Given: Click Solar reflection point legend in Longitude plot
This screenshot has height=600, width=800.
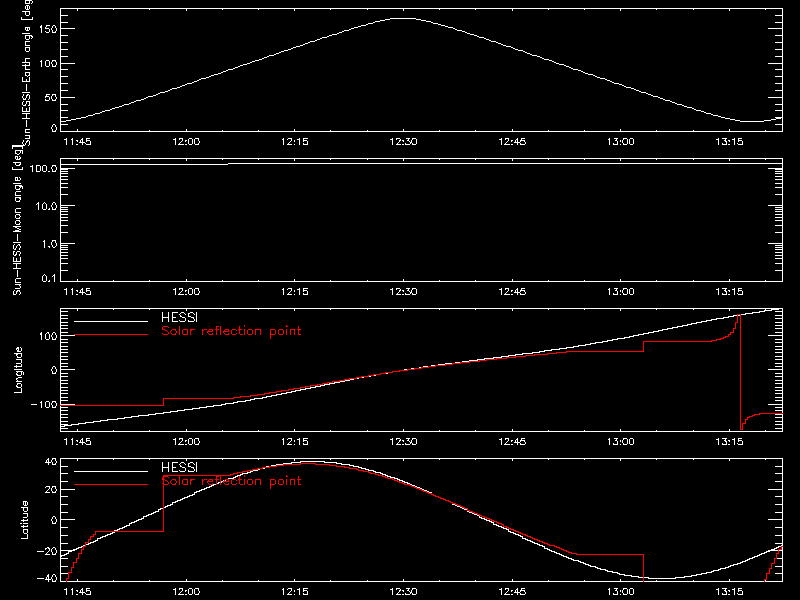Looking at the screenshot, I should pos(231,331).
